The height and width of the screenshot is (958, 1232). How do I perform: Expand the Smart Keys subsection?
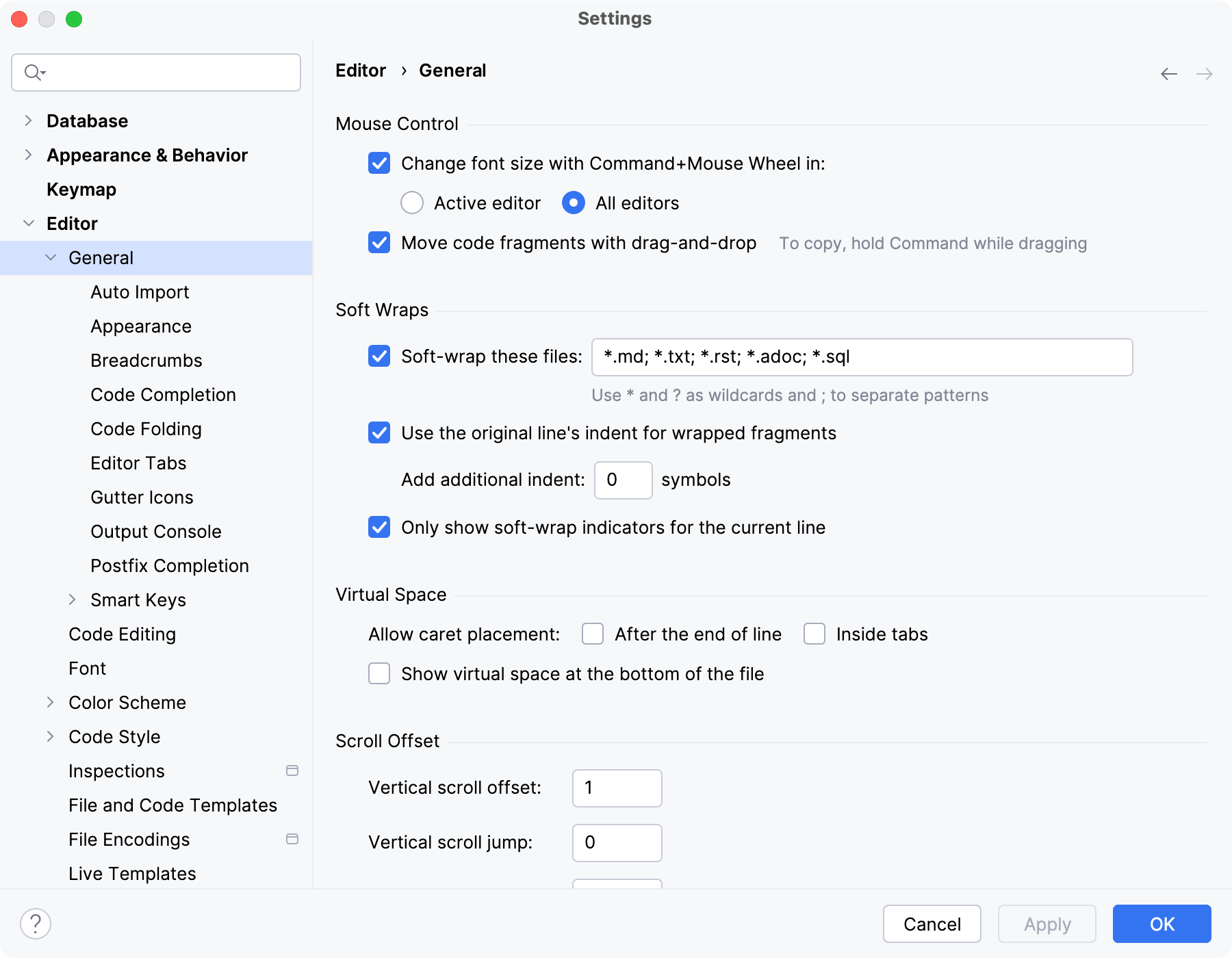pyautogui.click(x=73, y=600)
